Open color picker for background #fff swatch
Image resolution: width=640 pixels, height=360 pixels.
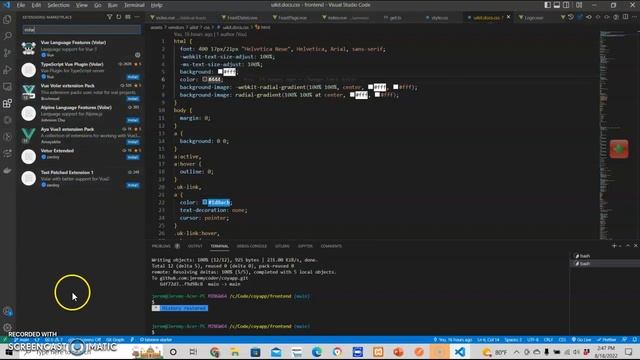coord(220,71)
